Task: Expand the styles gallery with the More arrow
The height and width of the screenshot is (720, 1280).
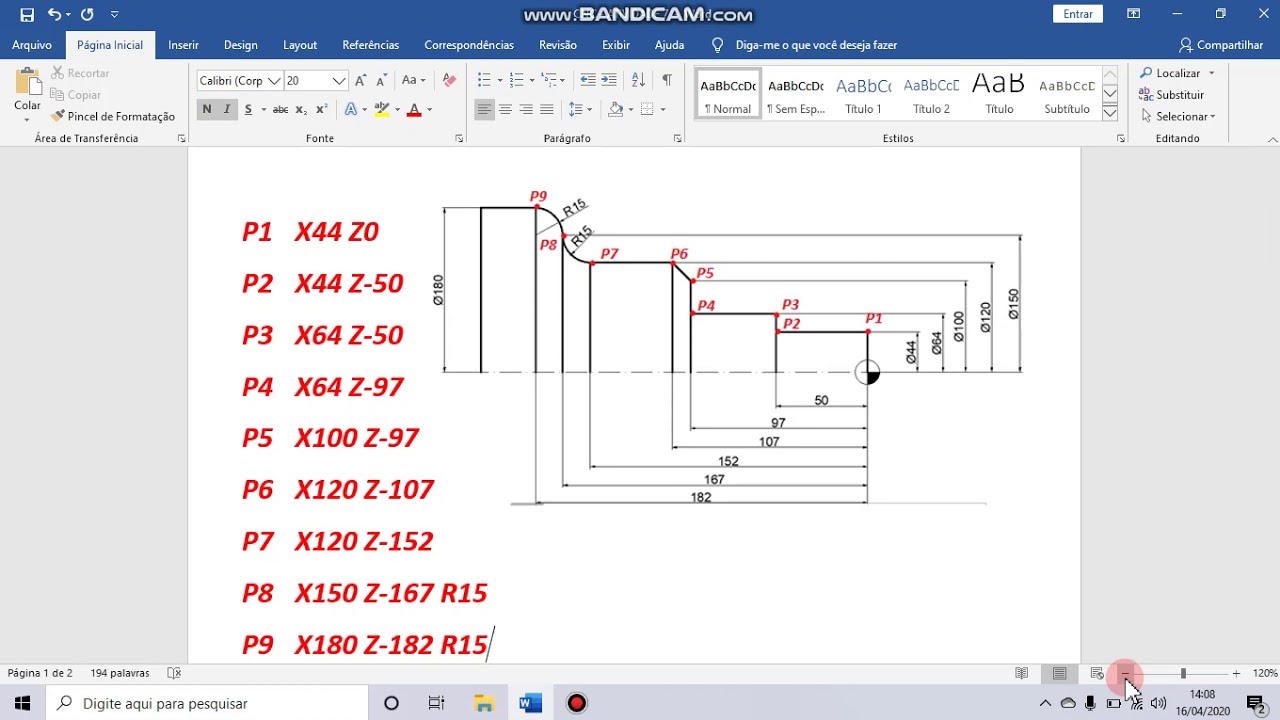Action: 1110,113
